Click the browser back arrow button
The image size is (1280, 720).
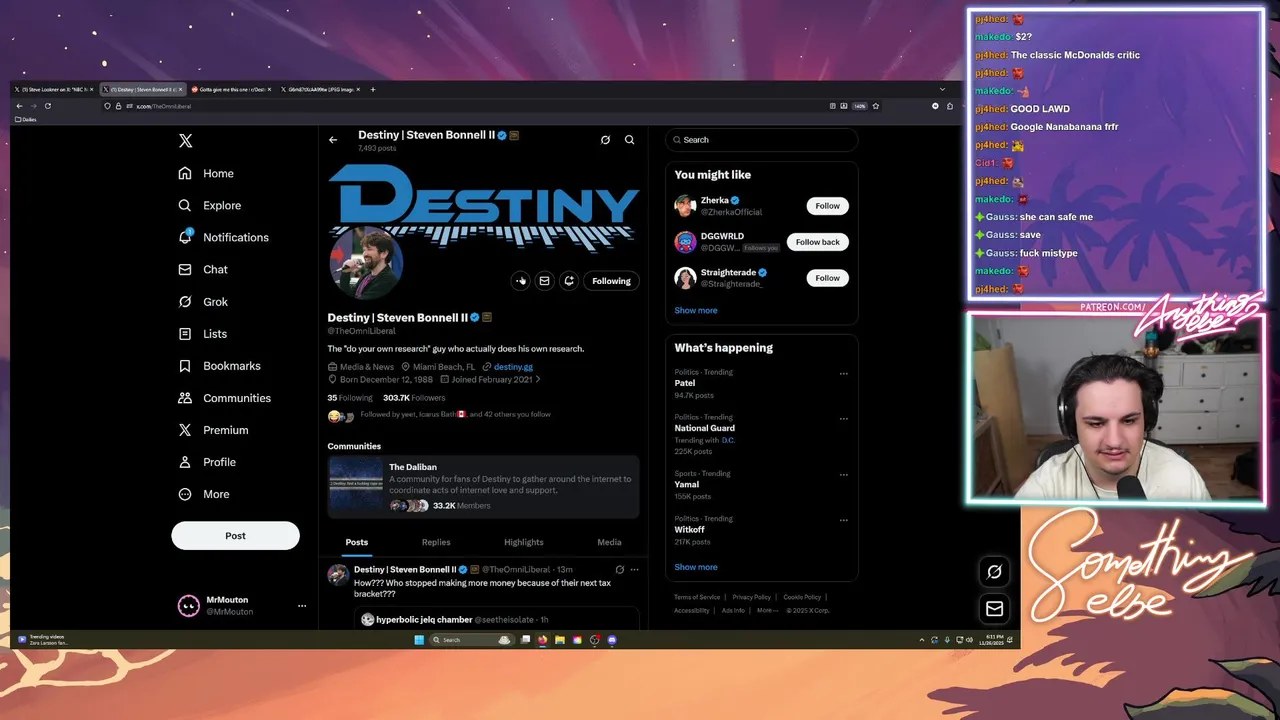tap(19, 106)
